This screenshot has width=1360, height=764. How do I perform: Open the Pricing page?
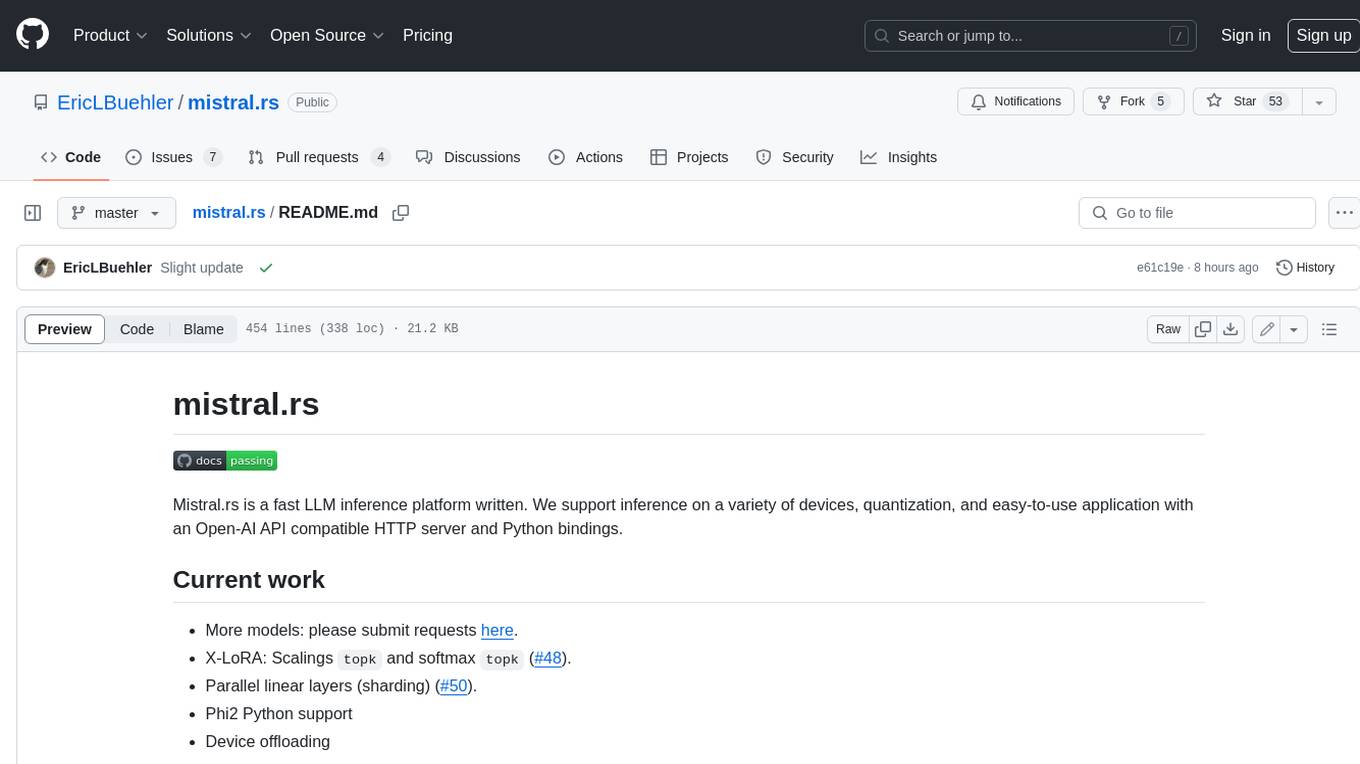427,35
